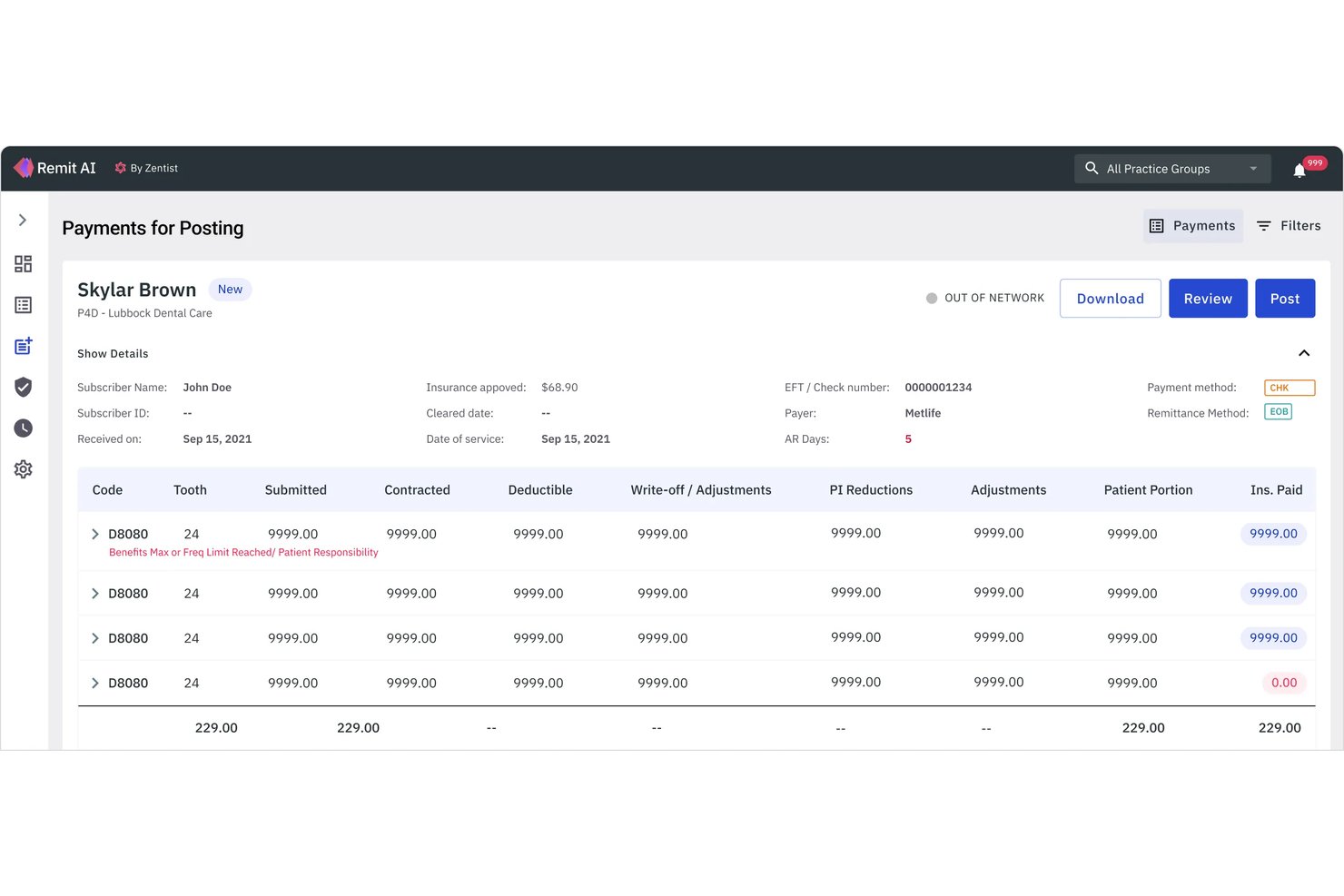Click the Benefits Max or Freq Limit note
The height and width of the screenshot is (896, 1344).
click(x=243, y=552)
